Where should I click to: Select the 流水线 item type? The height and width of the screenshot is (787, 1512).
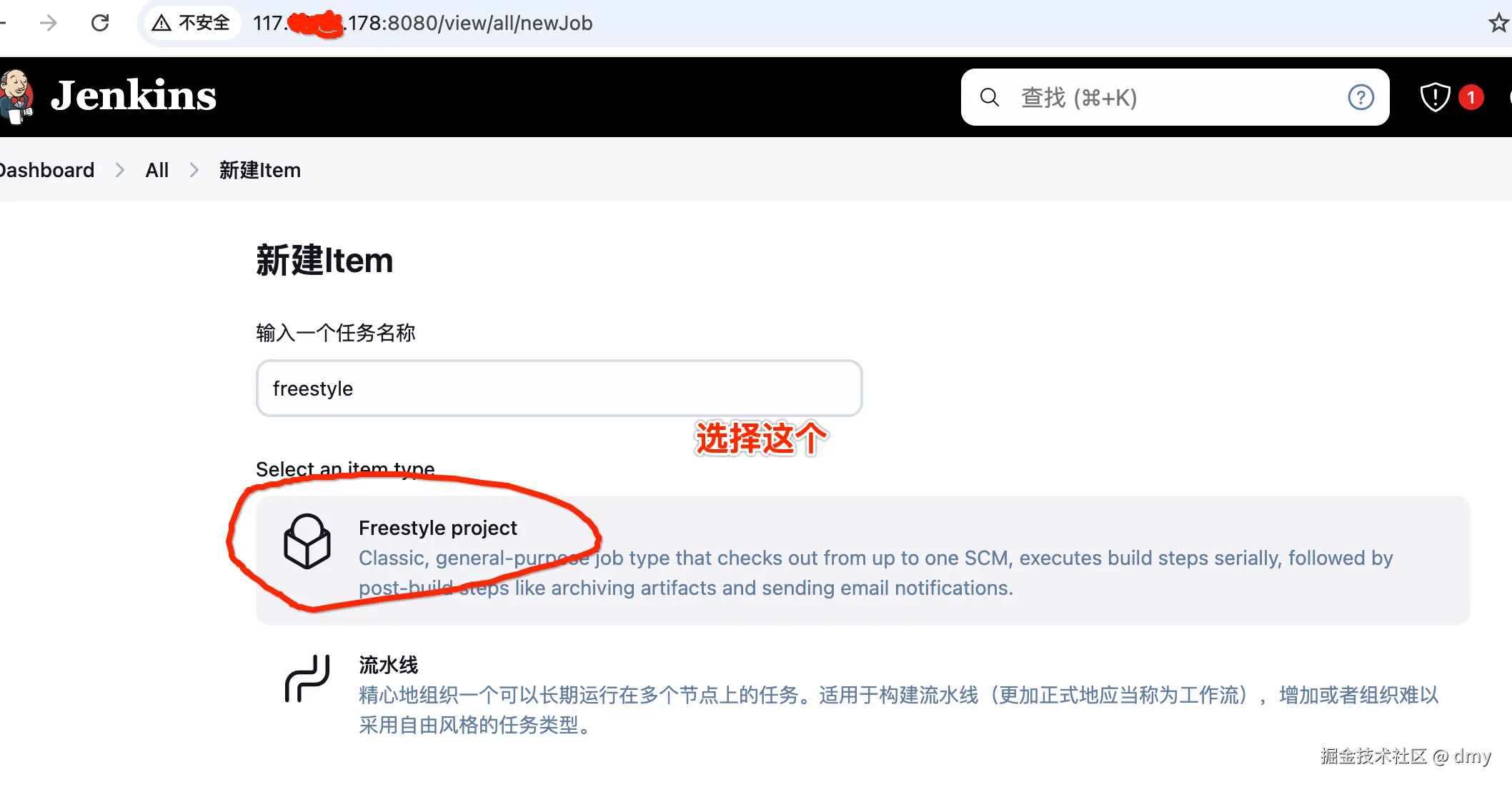[862, 694]
